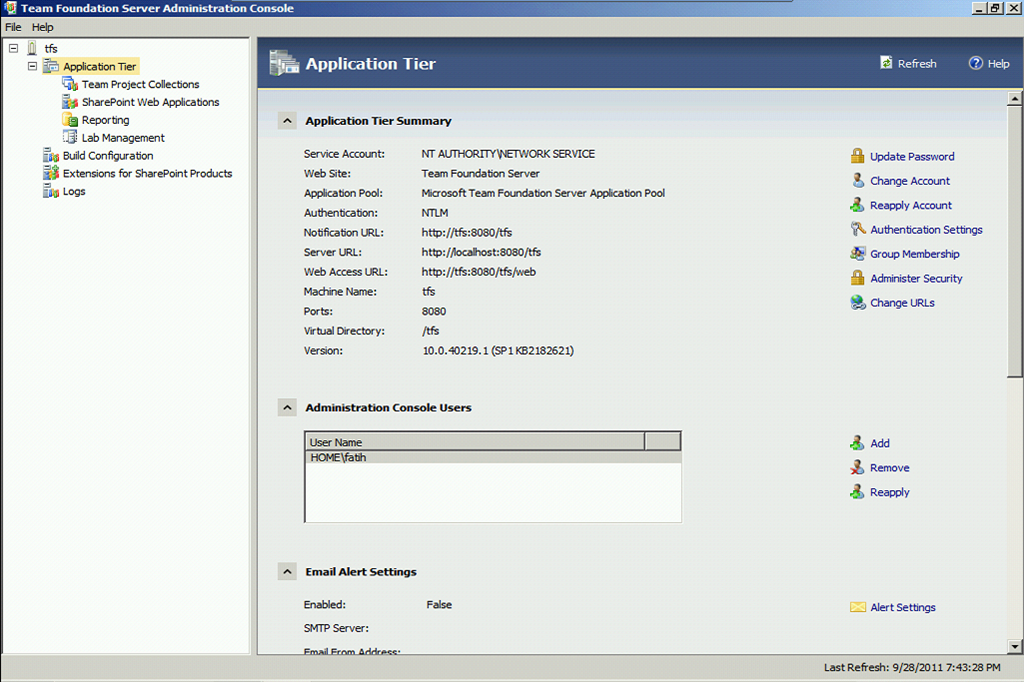This screenshot has width=1024, height=682.
Task: Open the Logs tree item
Action: pos(74,191)
